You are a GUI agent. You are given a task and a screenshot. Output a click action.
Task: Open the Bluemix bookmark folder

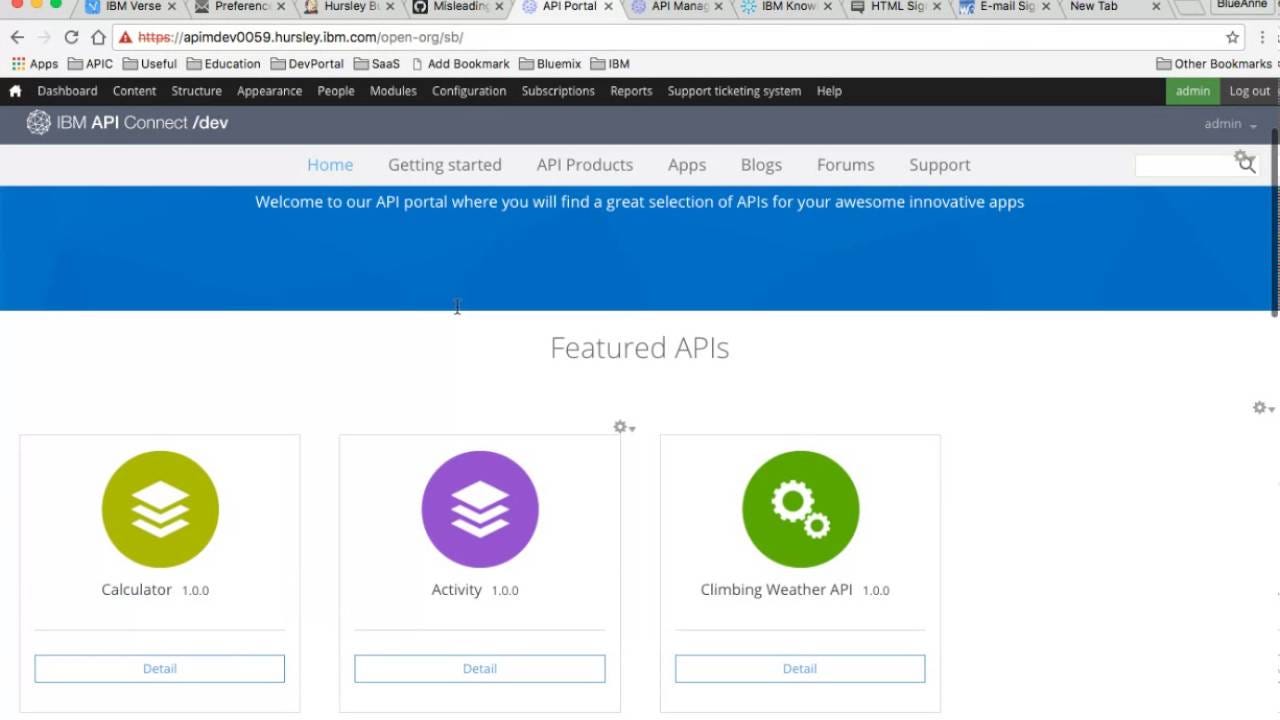pyautogui.click(x=549, y=64)
